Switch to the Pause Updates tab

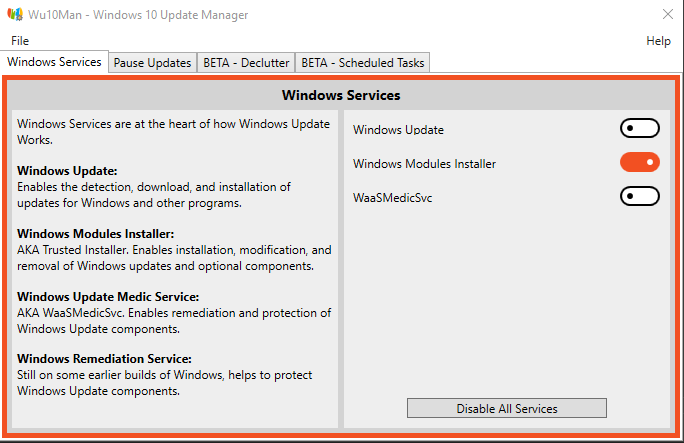coord(152,63)
